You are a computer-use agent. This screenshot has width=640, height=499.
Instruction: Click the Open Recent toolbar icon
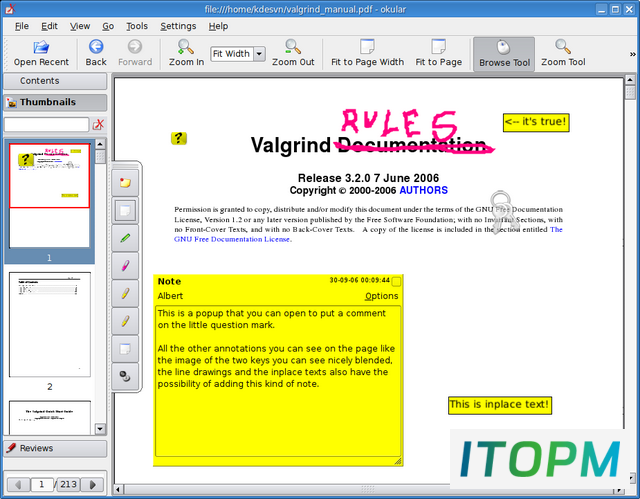[x=41, y=47]
